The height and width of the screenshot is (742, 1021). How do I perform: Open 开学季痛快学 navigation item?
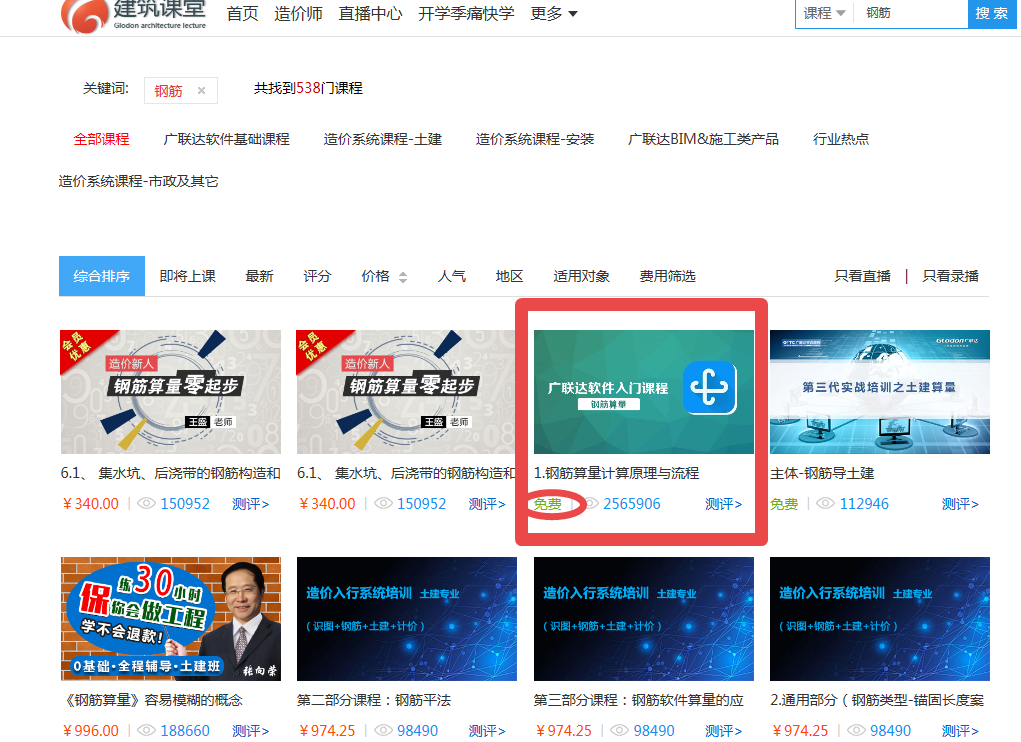(466, 14)
